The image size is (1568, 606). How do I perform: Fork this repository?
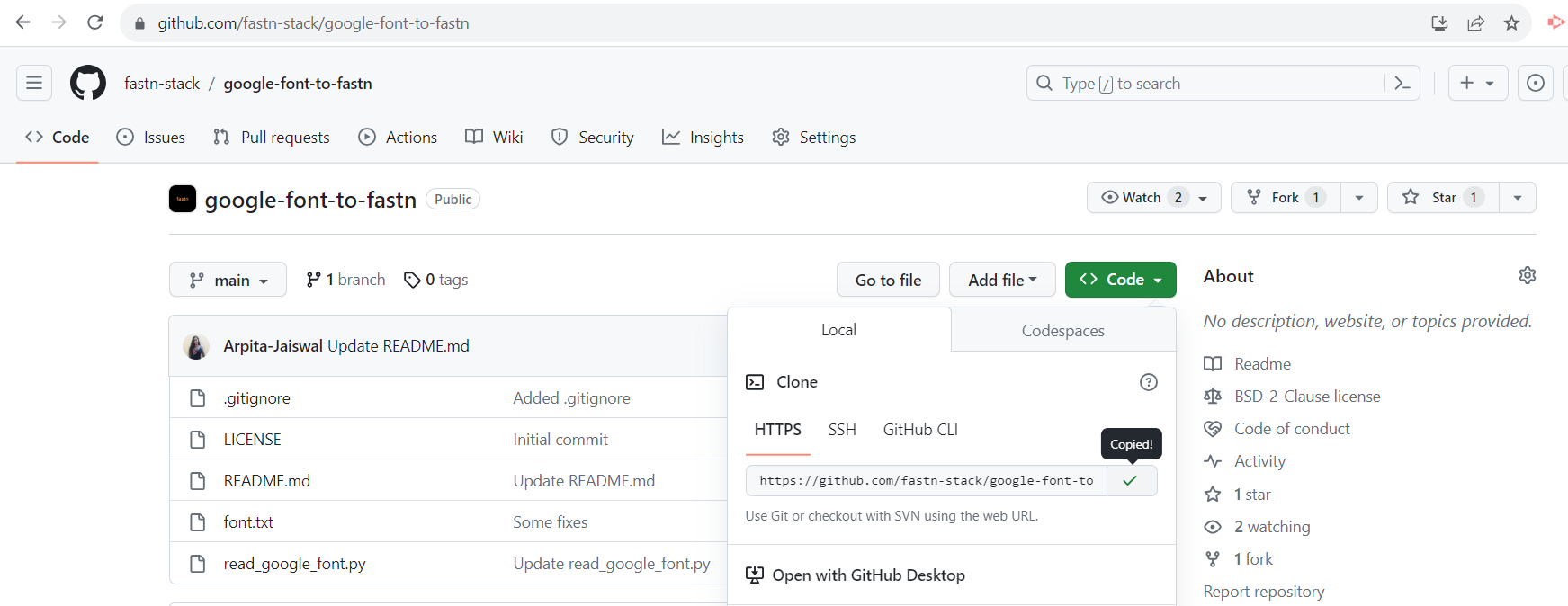click(1286, 198)
